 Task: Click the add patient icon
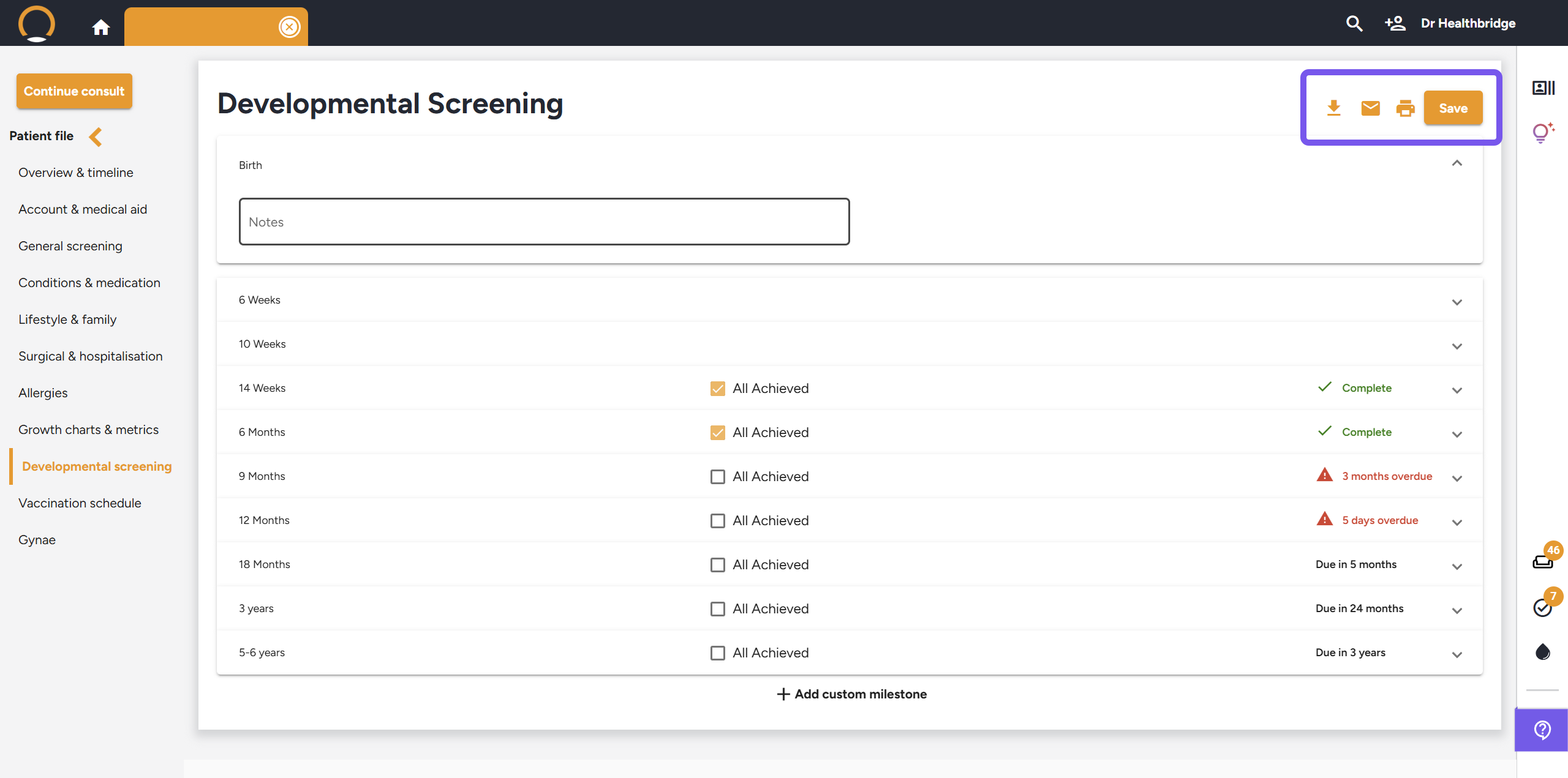[1395, 24]
